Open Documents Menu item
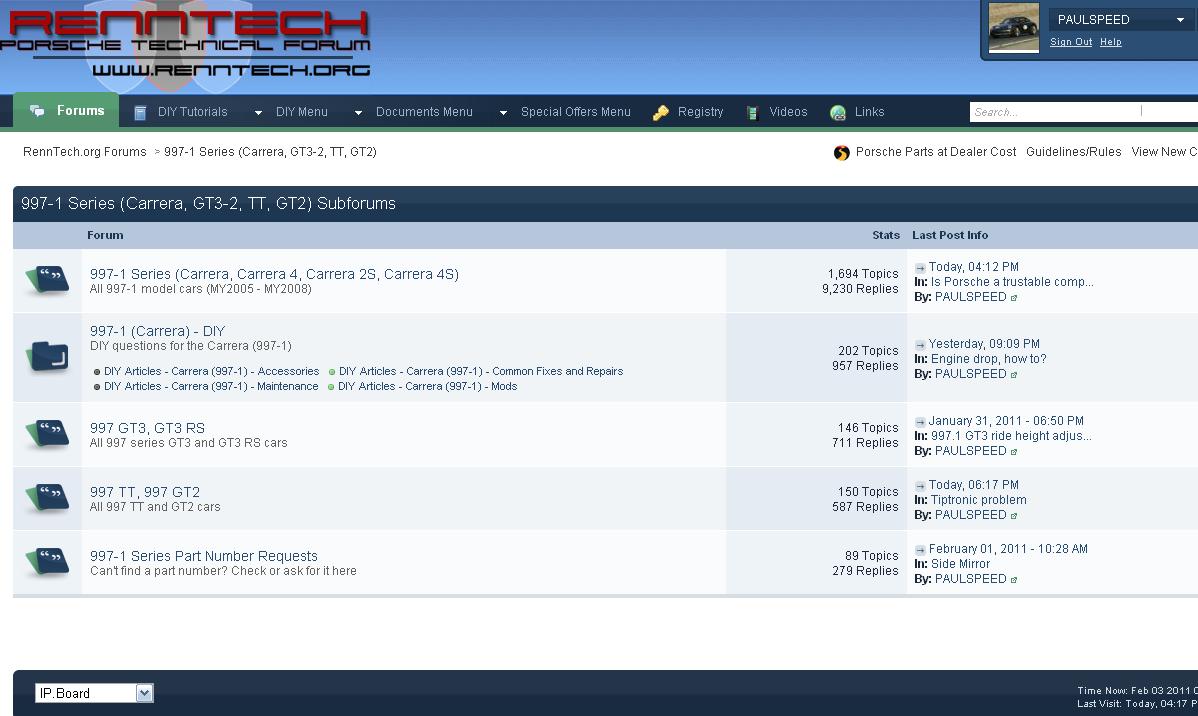This screenshot has width=1198, height=716. click(x=424, y=112)
